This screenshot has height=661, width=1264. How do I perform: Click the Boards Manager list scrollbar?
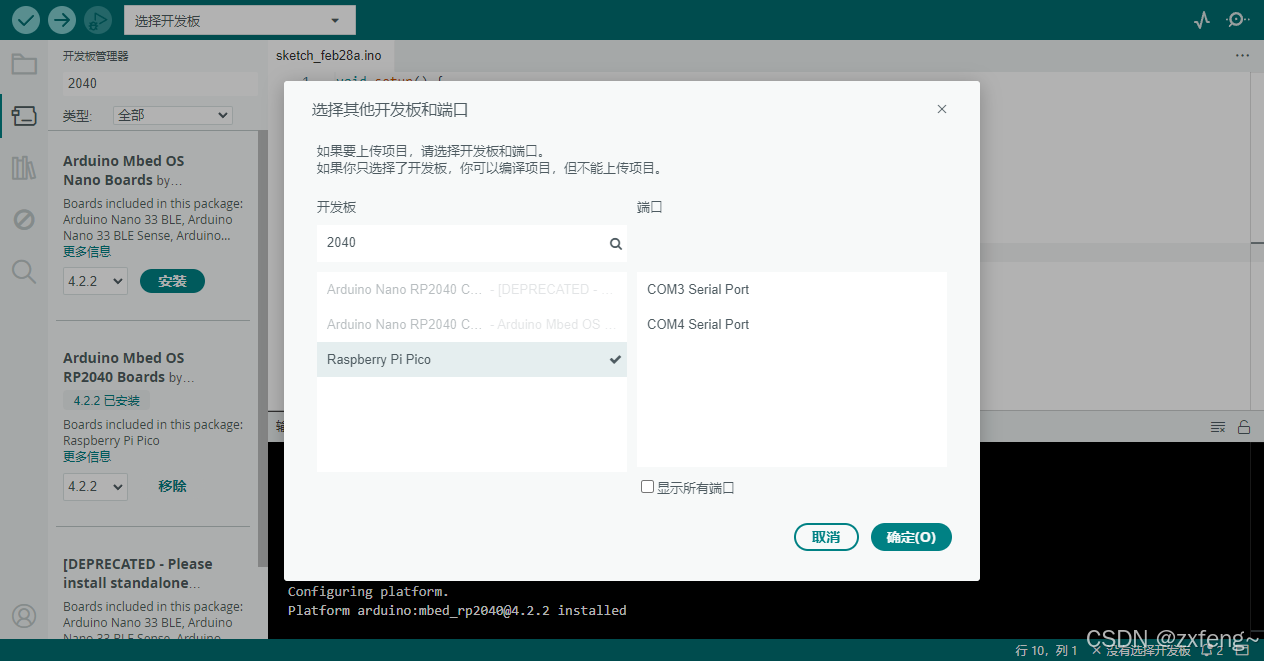point(263,348)
